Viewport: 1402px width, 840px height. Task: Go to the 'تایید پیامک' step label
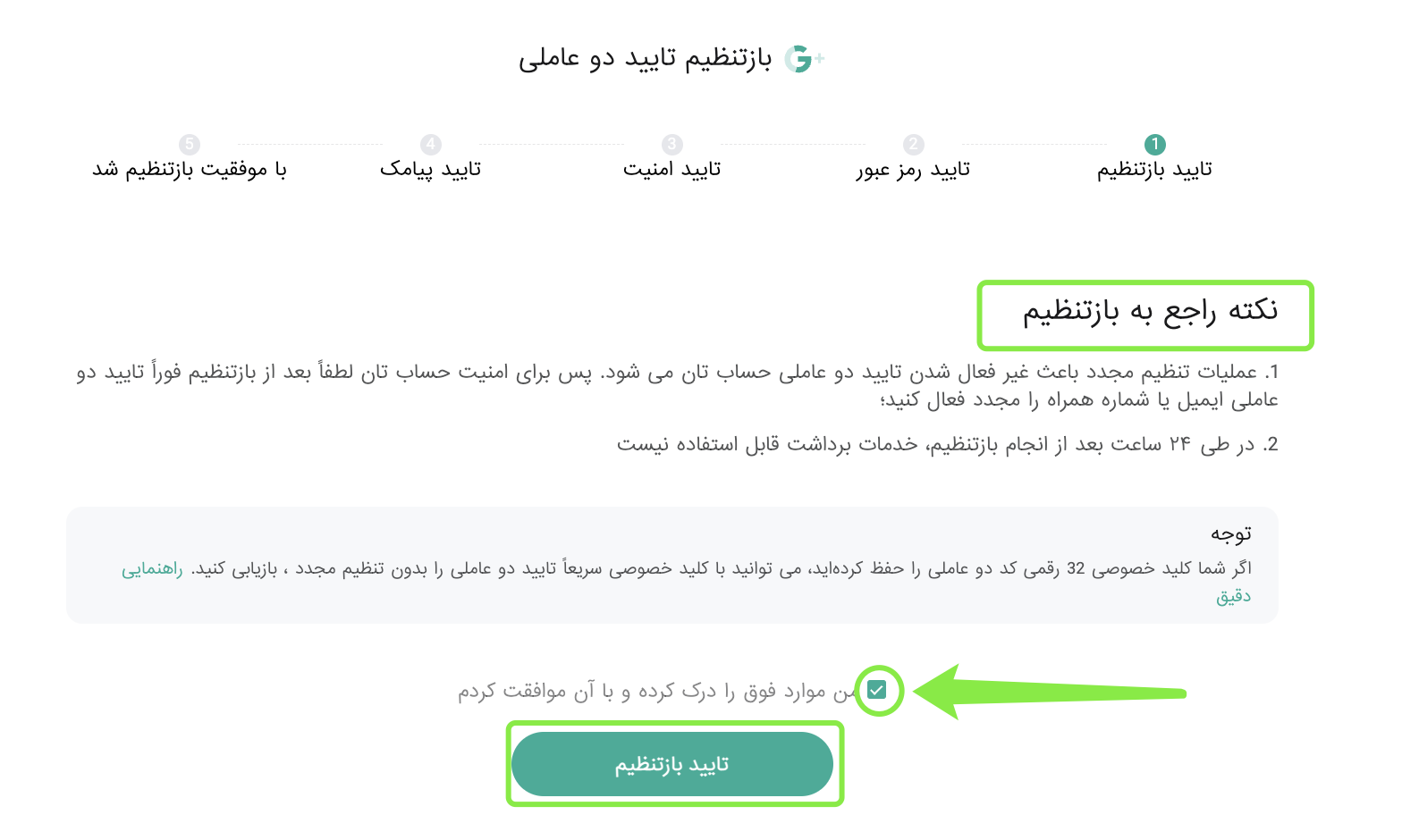coord(430,169)
